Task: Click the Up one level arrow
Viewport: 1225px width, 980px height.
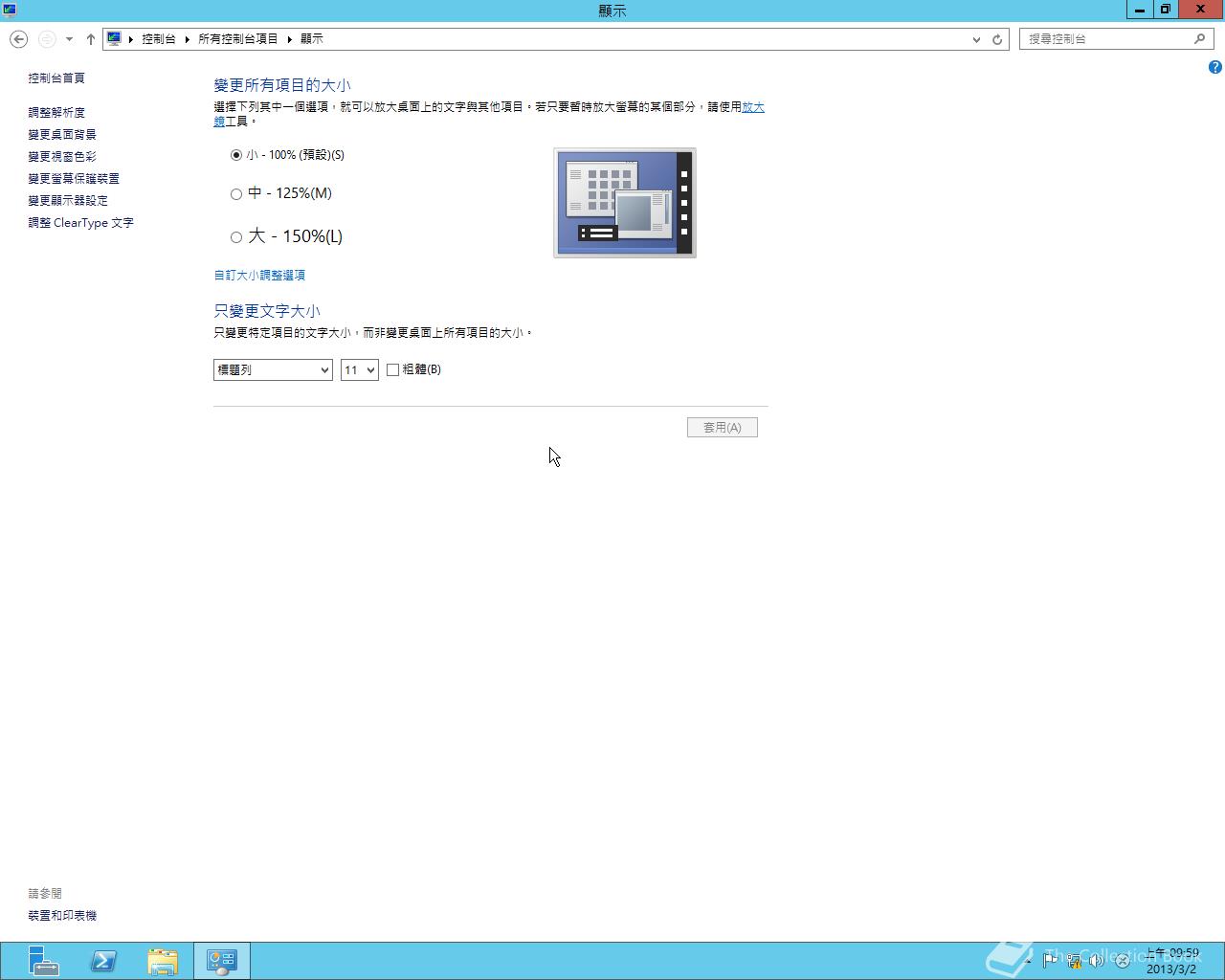Action: click(x=90, y=39)
